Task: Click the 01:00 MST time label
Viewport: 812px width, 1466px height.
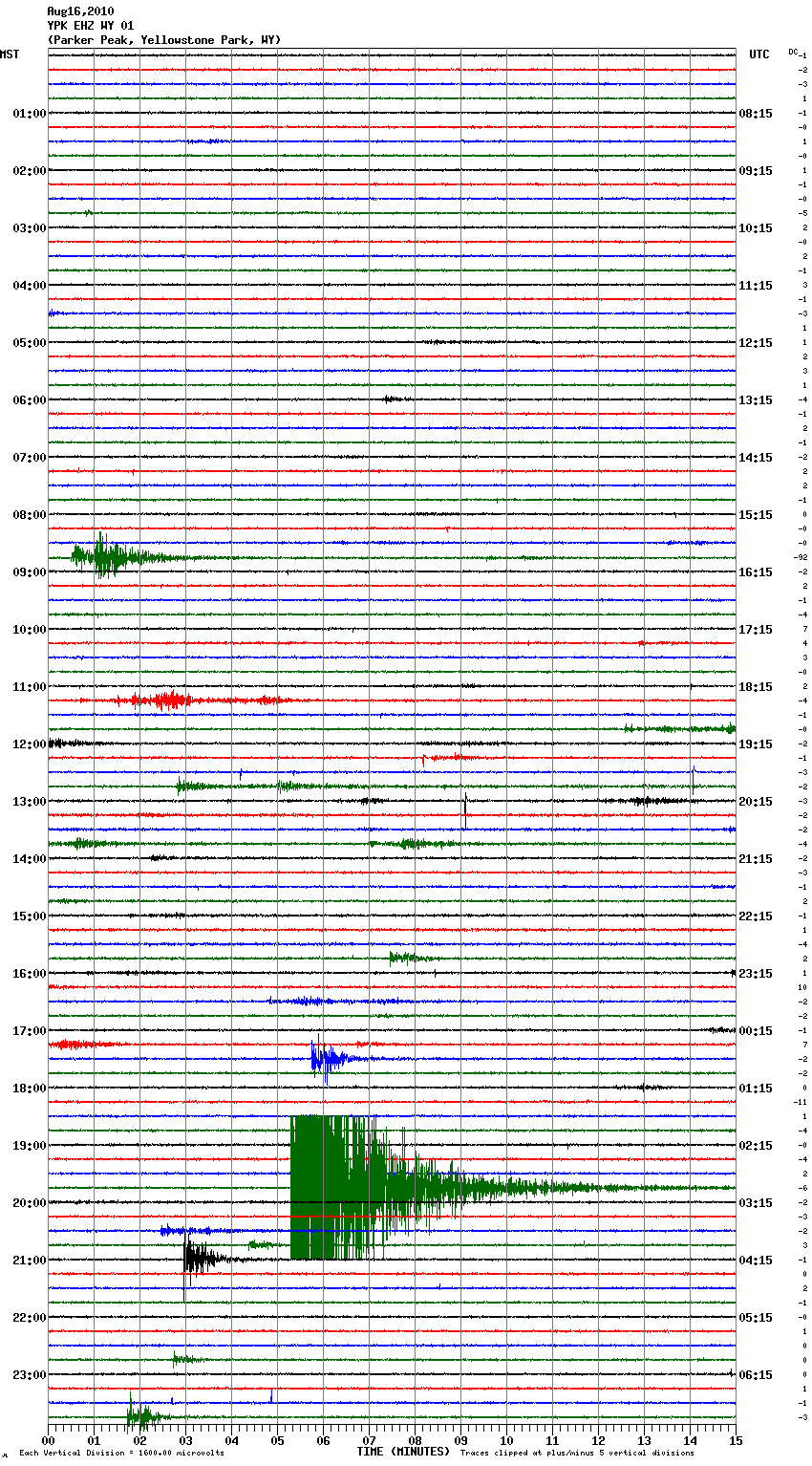Action: click(x=30, y=114)
